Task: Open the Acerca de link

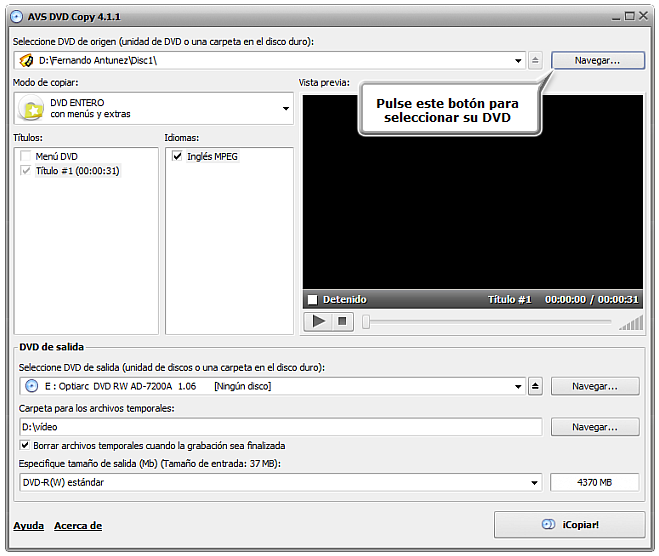Action: click(x=78, y=526)
